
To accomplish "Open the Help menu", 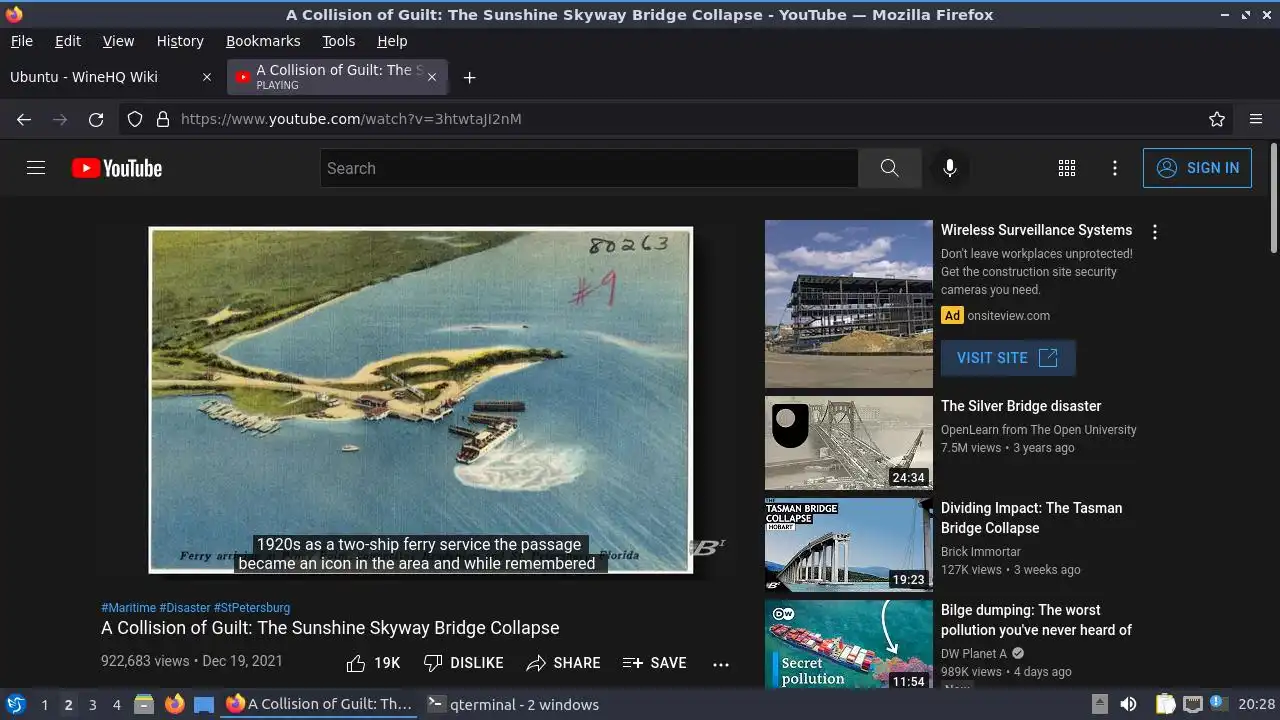I will click(392, 41).
